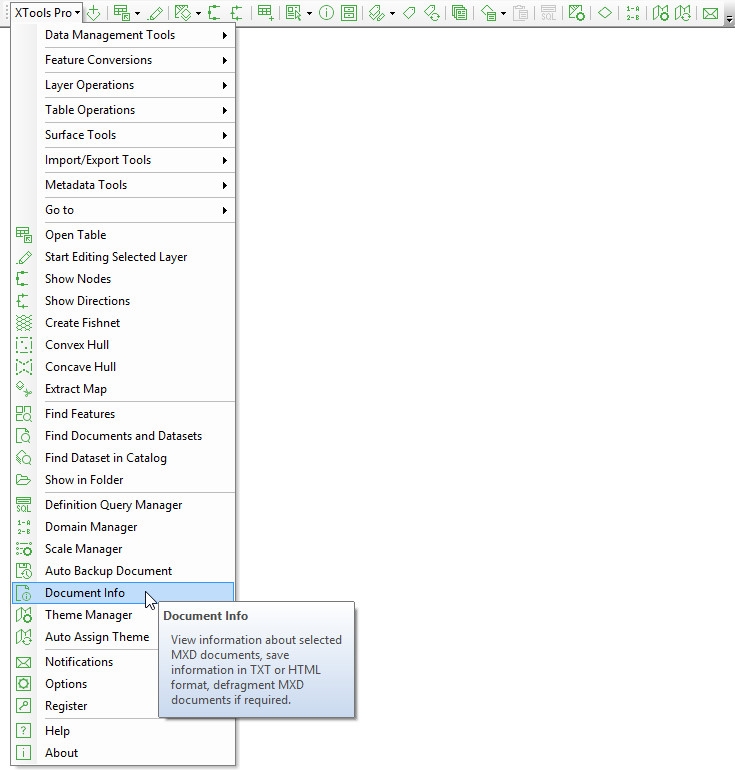Viewport: 735px width, 770px height.
Task: Click the download arrow toolbar icon
Action: 93,13
